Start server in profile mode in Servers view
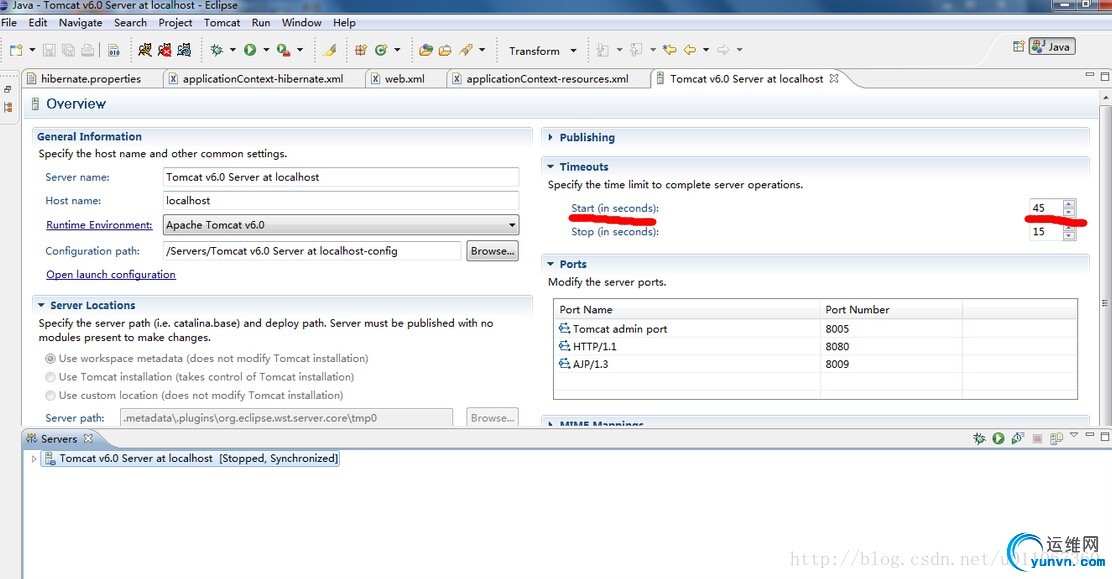 [x=1018, y=439]
